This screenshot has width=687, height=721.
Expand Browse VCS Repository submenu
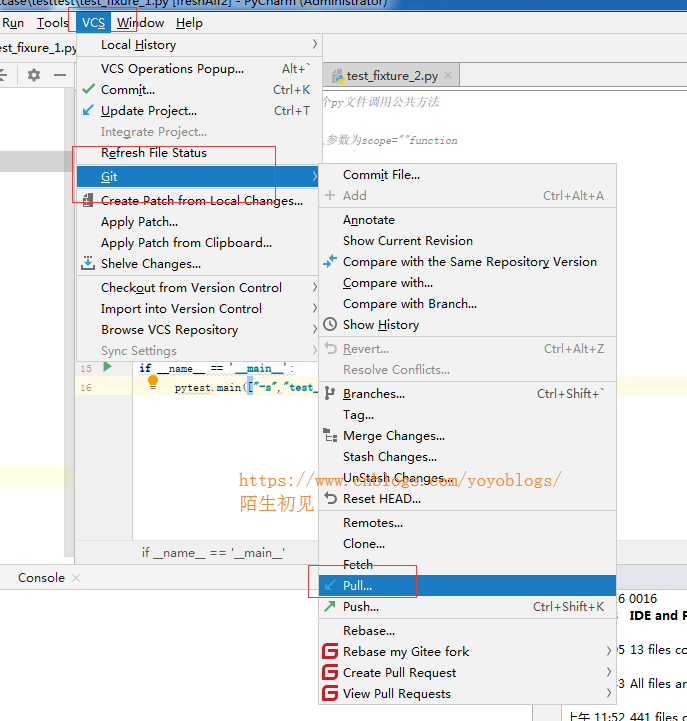point(198,329)
